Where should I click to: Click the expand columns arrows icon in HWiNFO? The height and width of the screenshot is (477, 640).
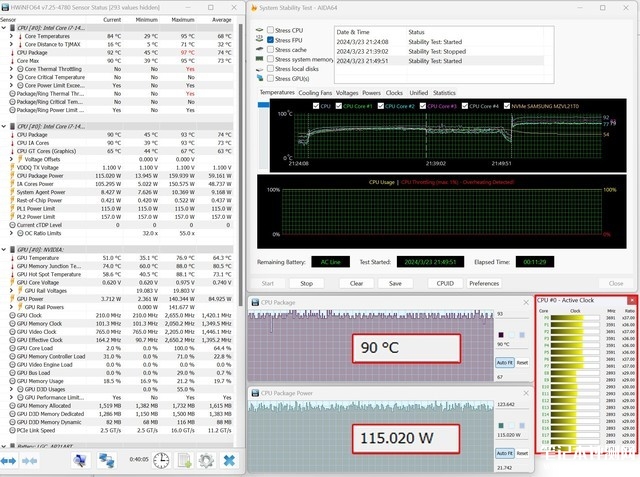pos(8,461)
